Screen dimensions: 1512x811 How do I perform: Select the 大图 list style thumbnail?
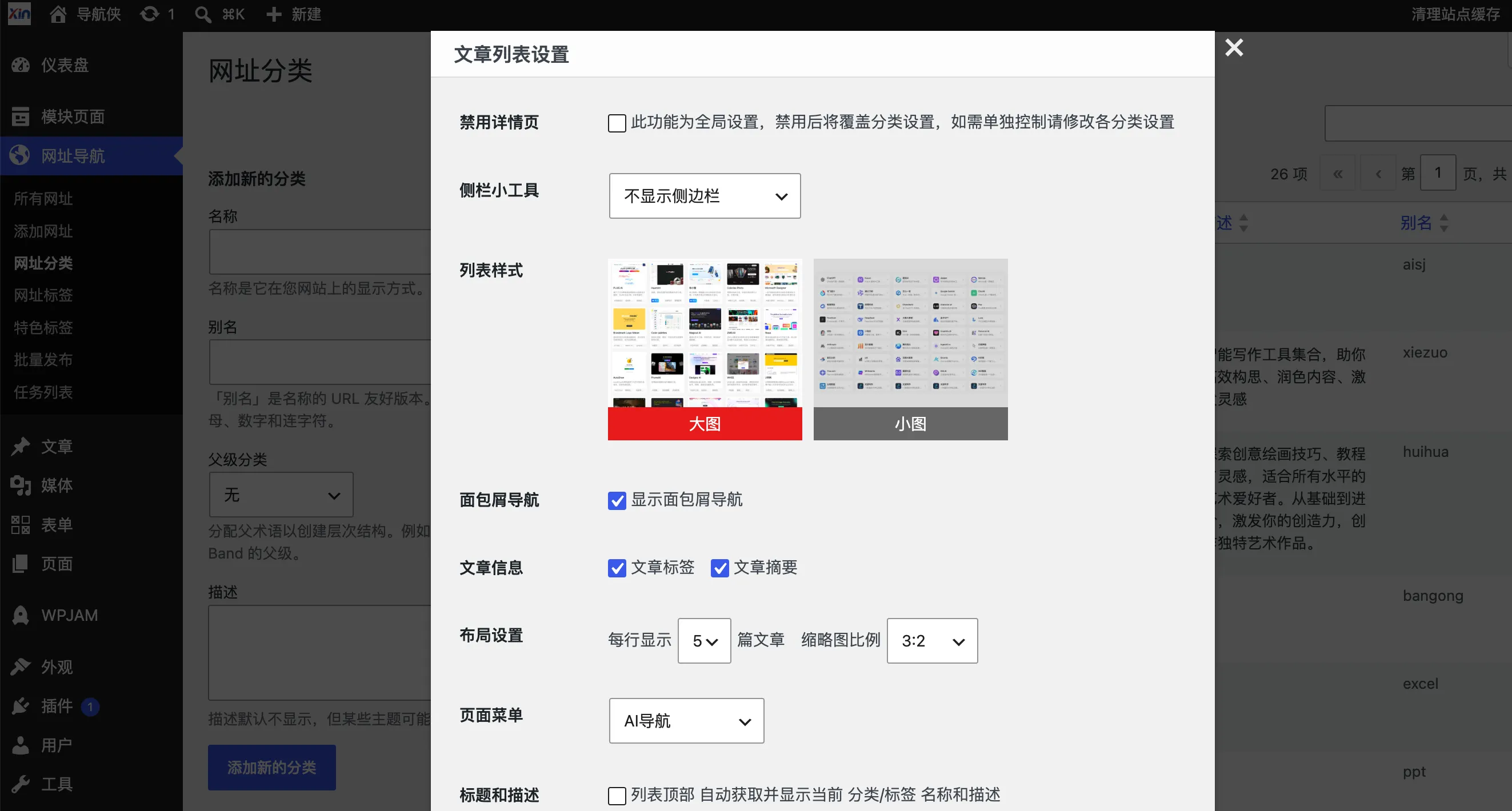pyautogui.click(x=705, y=350)
